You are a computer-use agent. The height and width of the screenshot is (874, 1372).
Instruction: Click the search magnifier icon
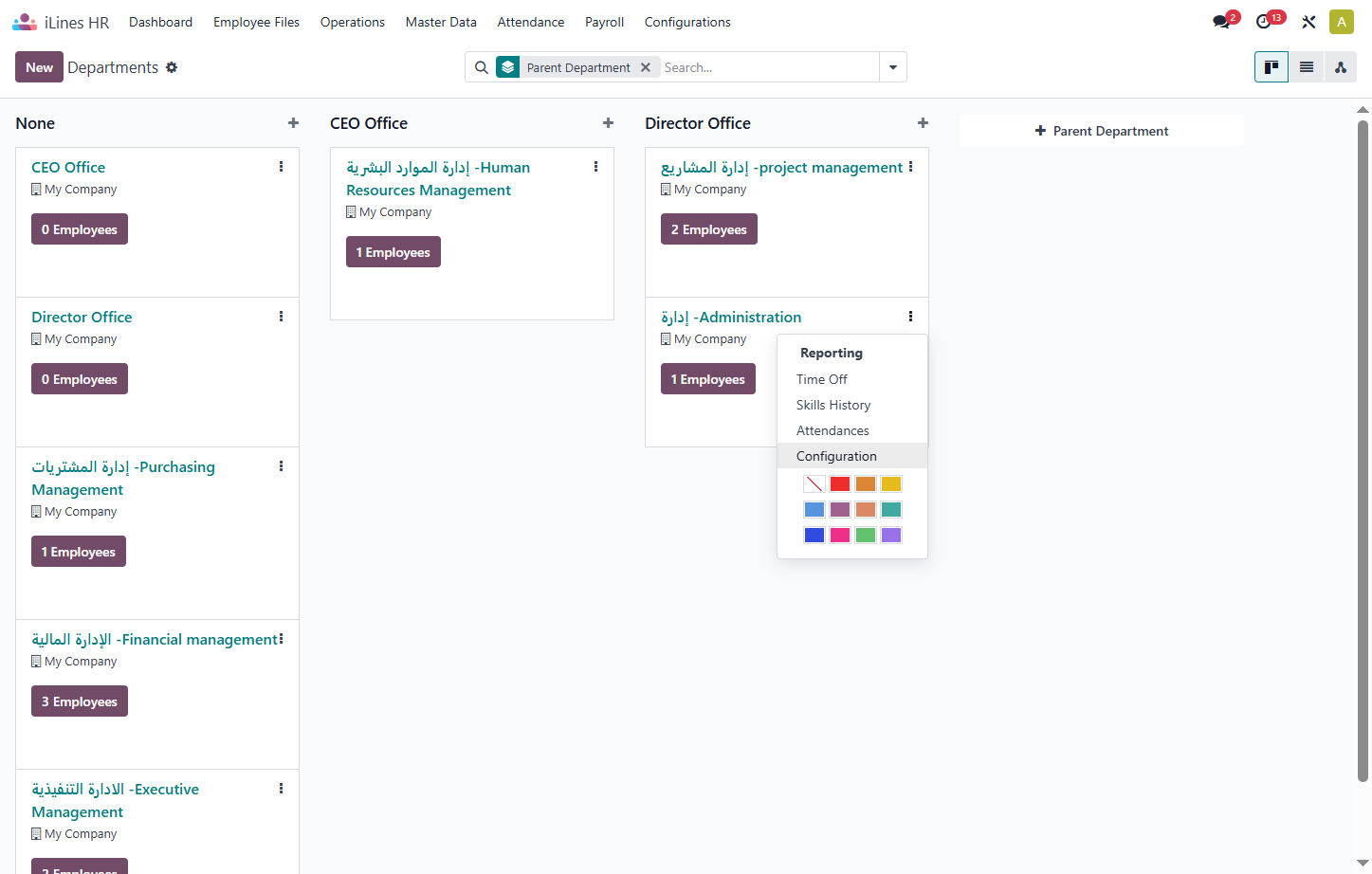482,67
